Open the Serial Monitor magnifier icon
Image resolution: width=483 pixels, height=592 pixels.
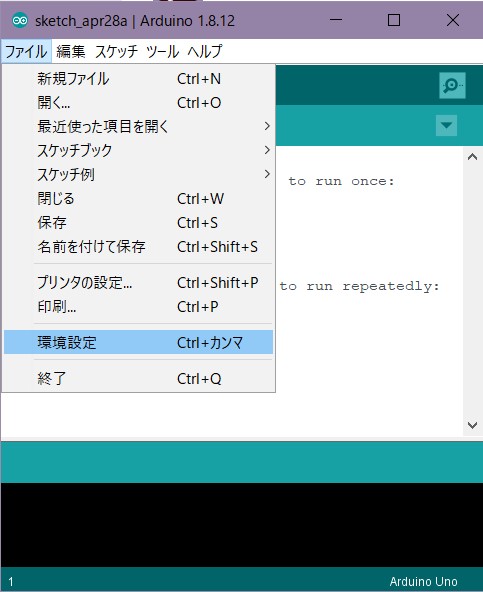(x=452, y=85)
